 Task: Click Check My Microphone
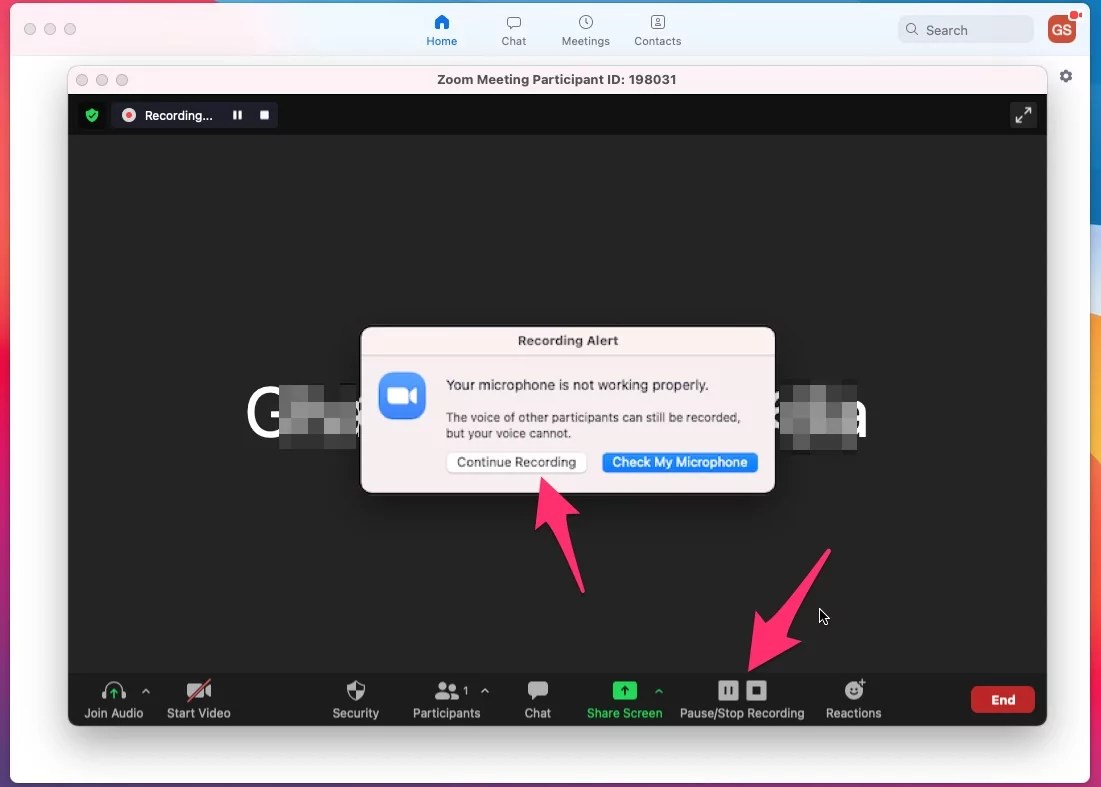(680, 462)
